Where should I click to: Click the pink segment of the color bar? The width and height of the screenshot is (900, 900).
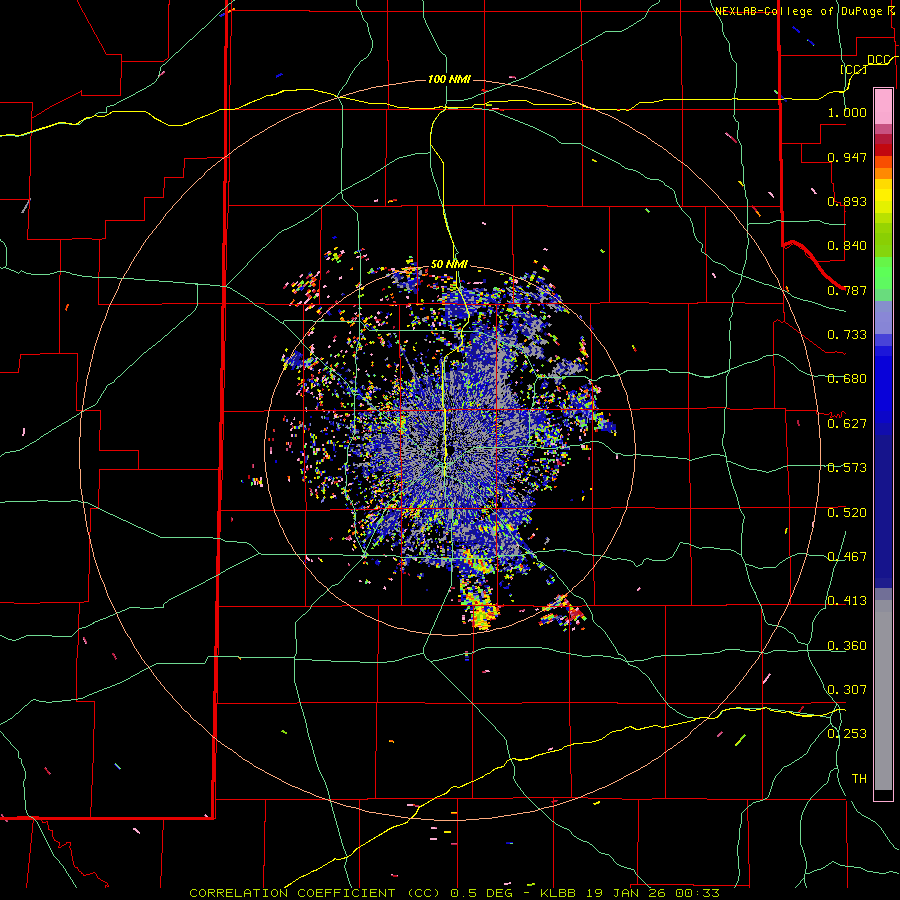click(x=883, y=107)
